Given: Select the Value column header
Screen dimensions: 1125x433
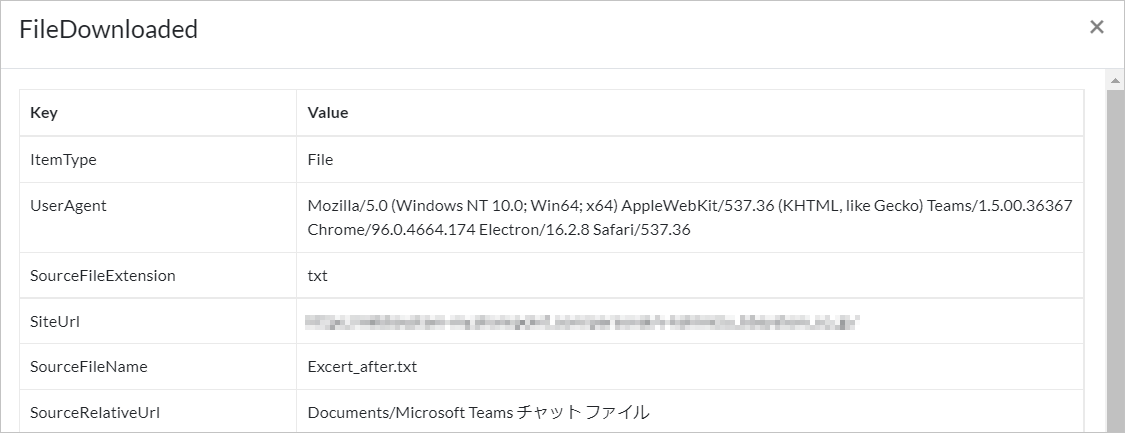Looking at the screenshot, I should [x=689, y=113].
